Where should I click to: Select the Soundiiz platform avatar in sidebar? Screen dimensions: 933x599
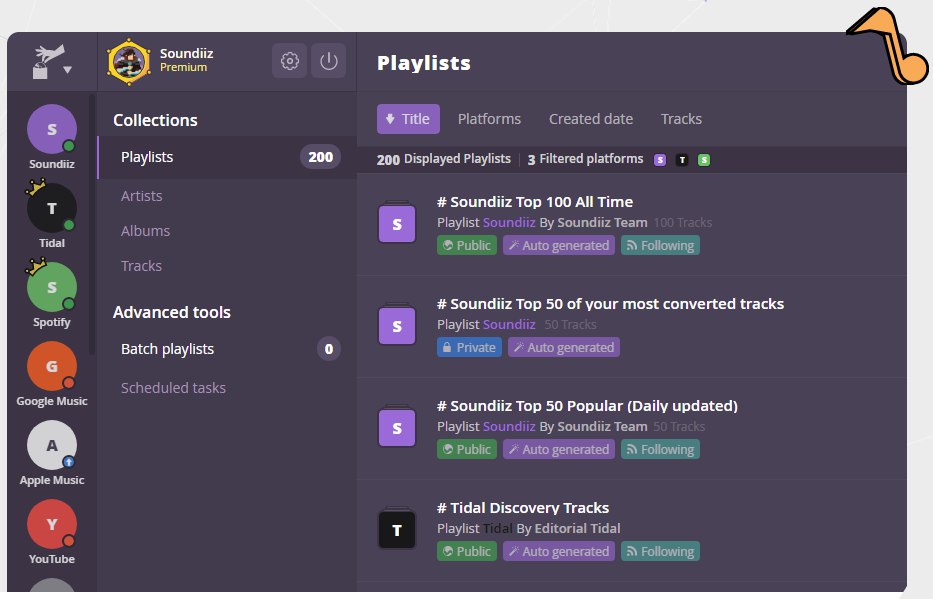coord(52,129)
